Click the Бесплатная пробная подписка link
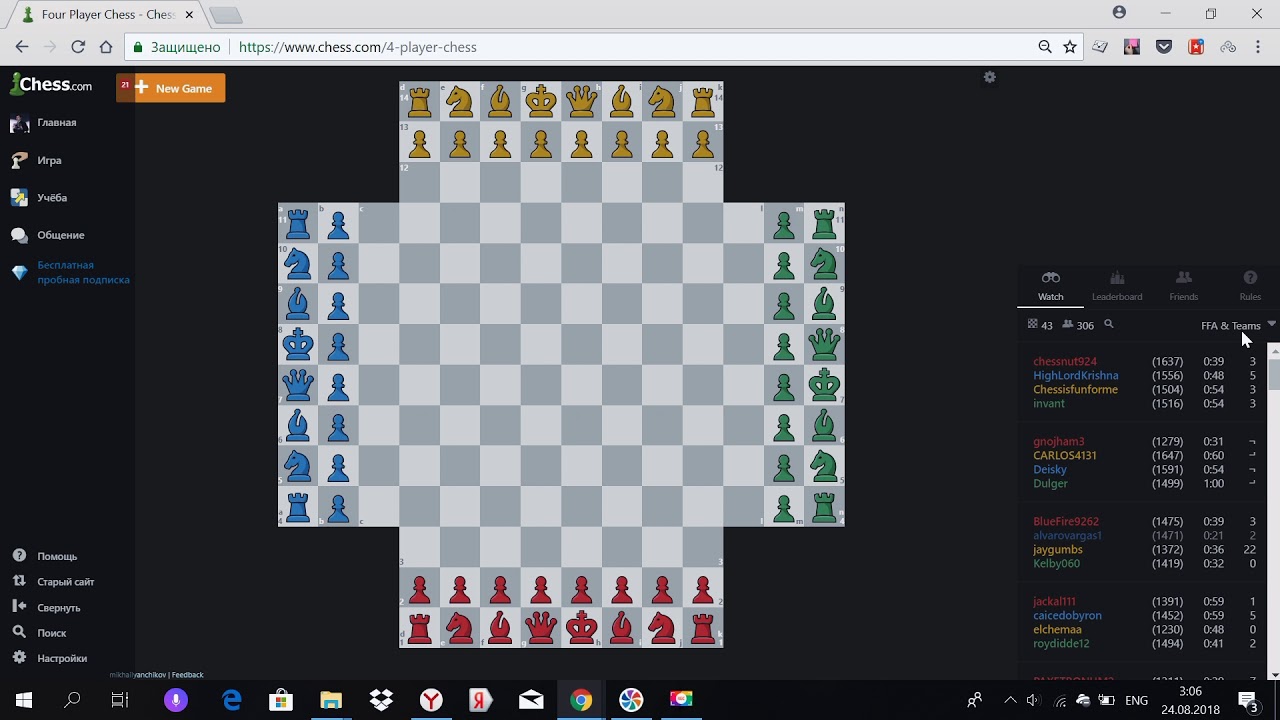Screen dimensions: 1280x720 83,272
